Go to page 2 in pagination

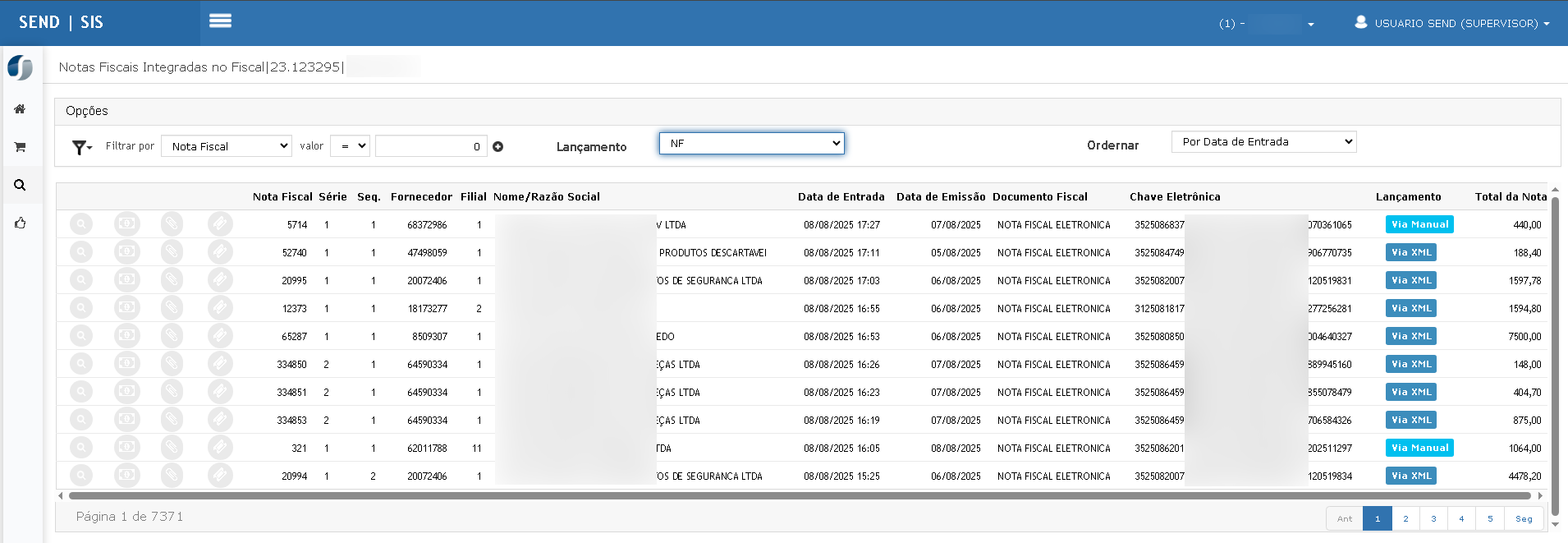tap(1405, 518)
